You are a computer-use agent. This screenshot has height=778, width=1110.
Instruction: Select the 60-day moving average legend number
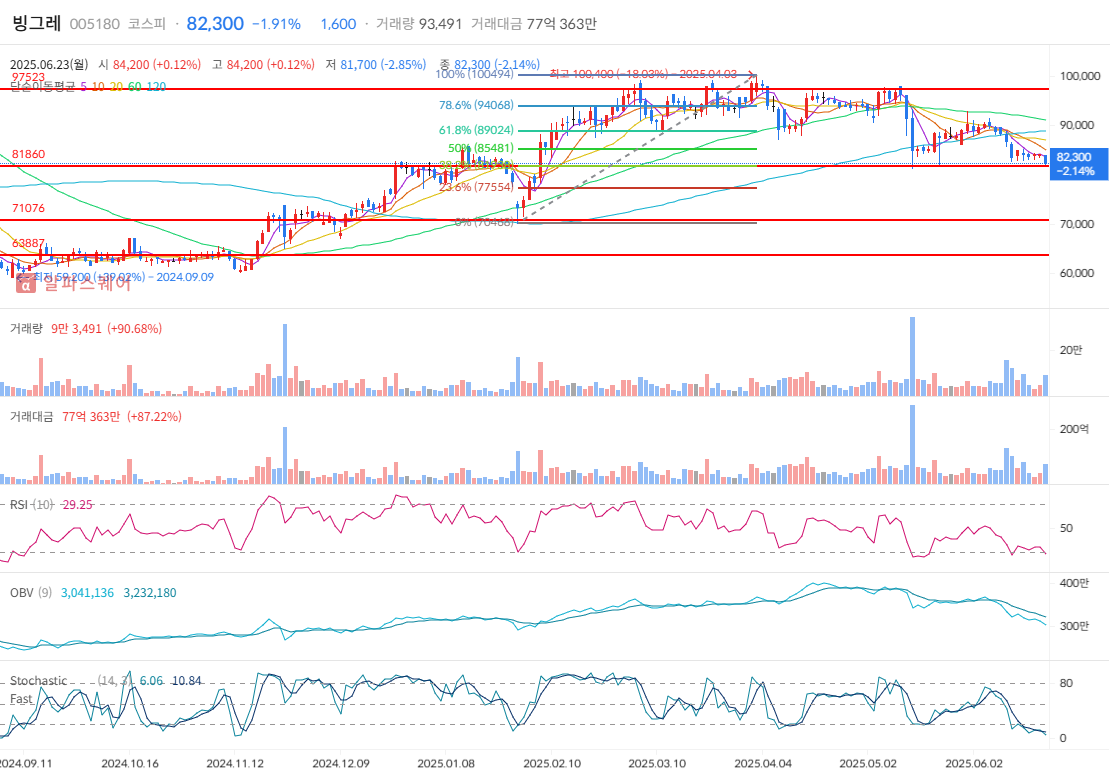(x=134, y=86)
